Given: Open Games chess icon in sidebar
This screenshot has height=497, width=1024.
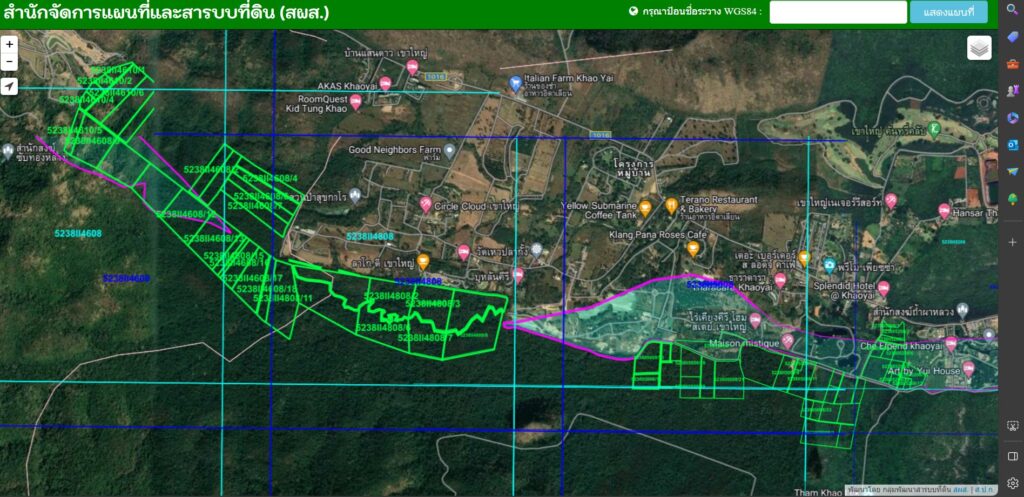Looking at the screenshot, I should pyautogui.click(x=1012, y=91).
